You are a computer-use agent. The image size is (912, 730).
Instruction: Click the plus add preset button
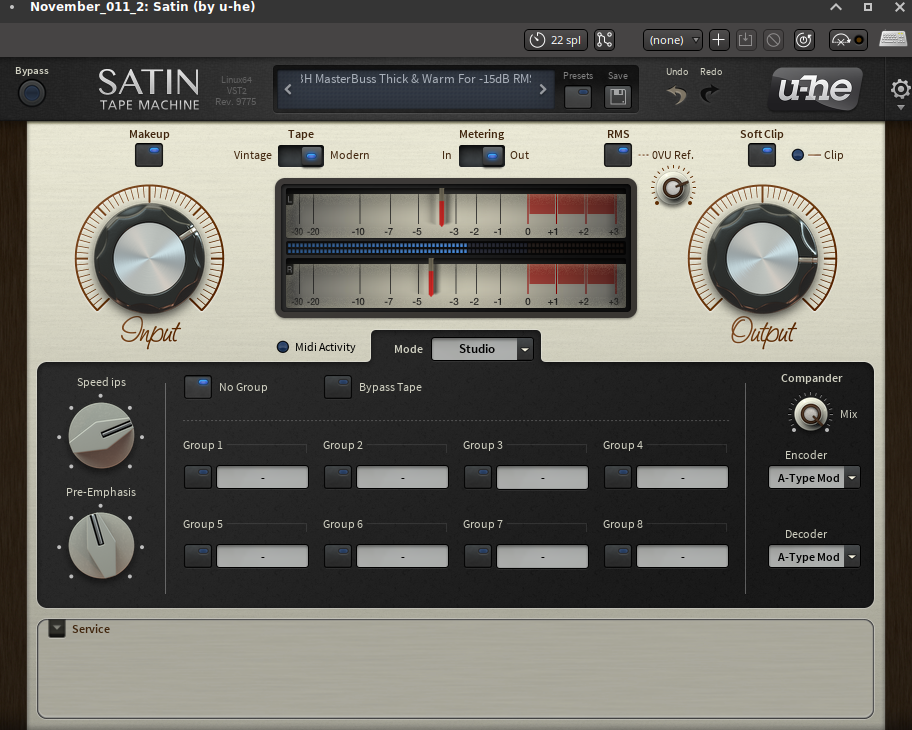[718, 40]
